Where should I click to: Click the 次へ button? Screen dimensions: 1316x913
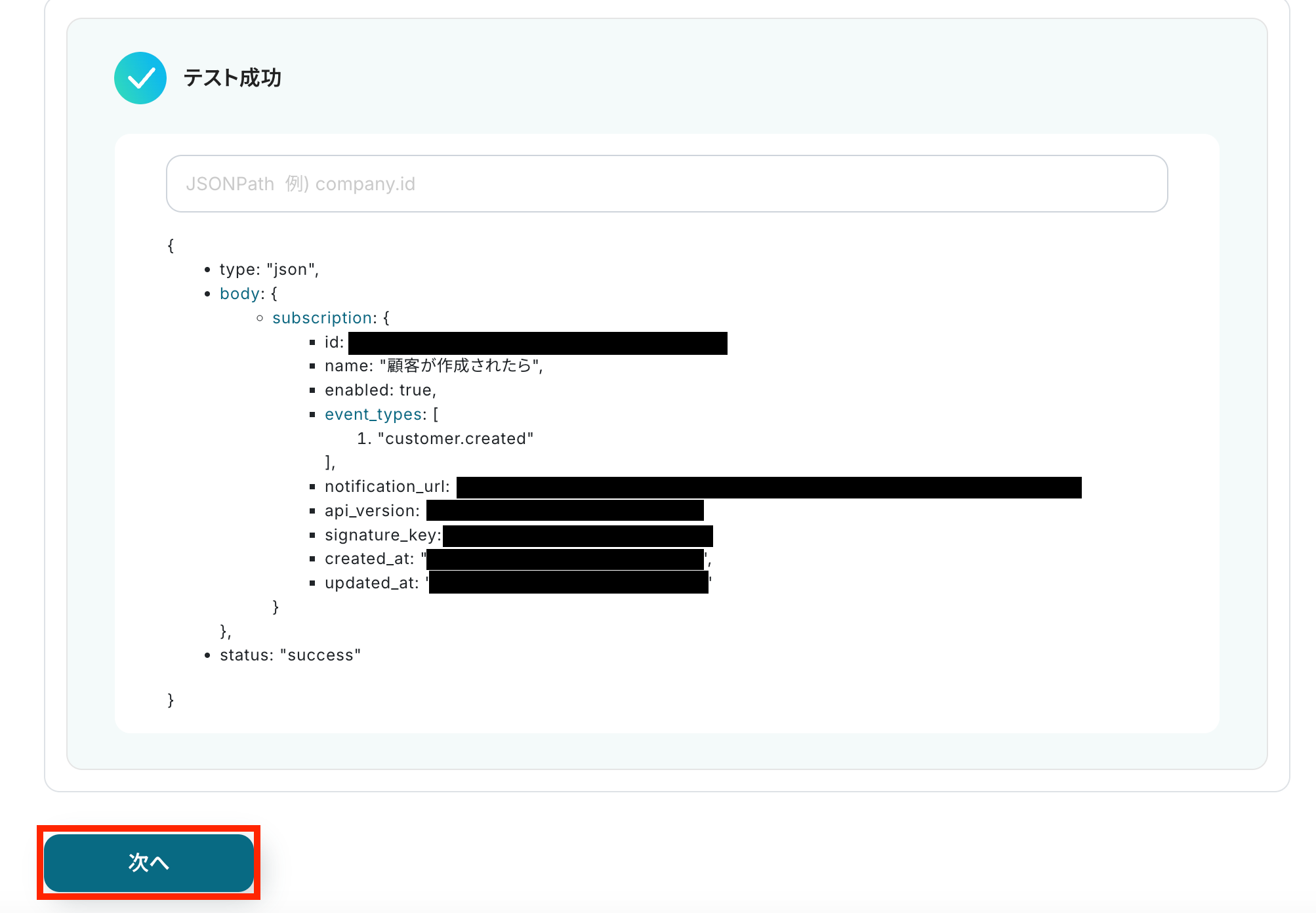149,862
